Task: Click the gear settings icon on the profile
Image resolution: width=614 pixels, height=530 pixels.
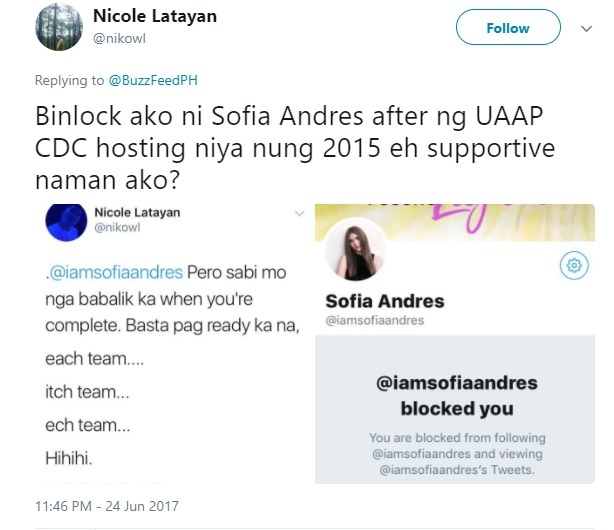Action: click(574, 266)
